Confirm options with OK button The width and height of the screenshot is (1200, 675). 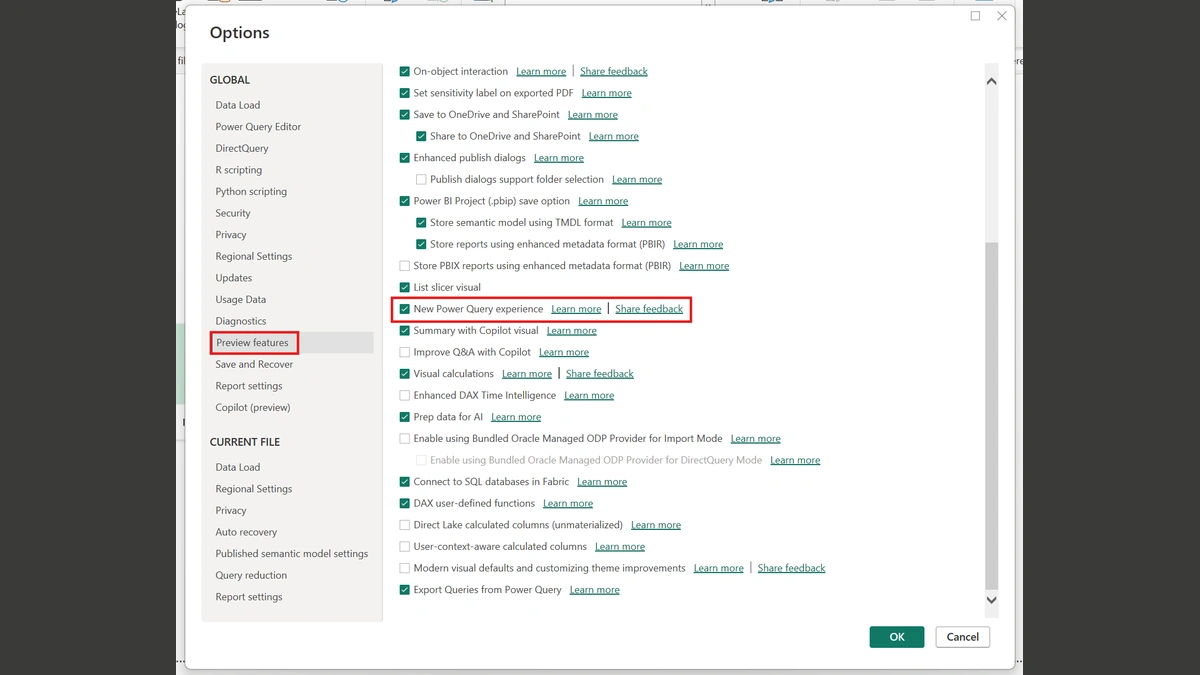pyautogui.click(x=897, y=637)
